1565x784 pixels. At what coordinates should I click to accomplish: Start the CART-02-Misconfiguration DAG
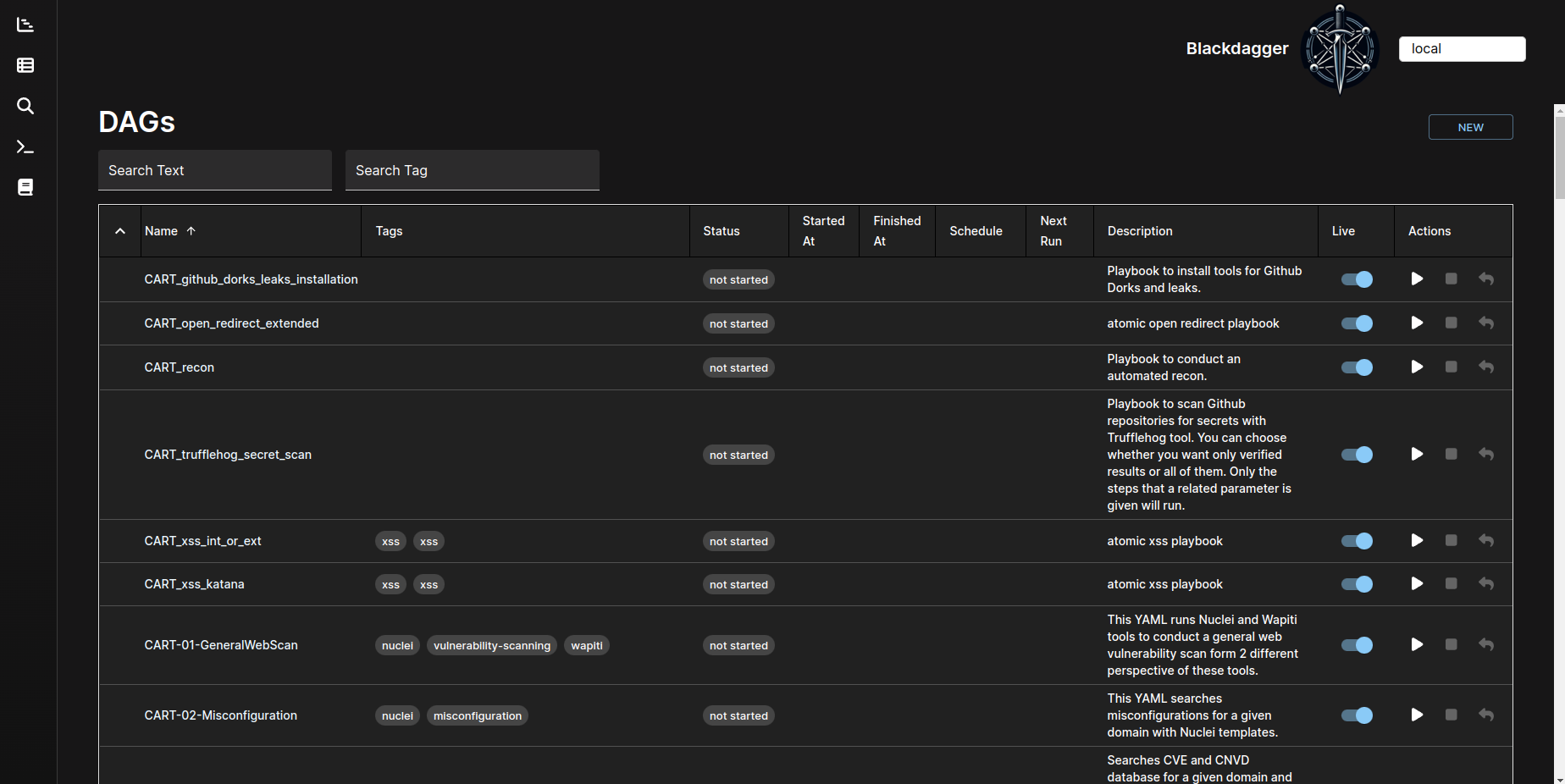coord(1417,715)
